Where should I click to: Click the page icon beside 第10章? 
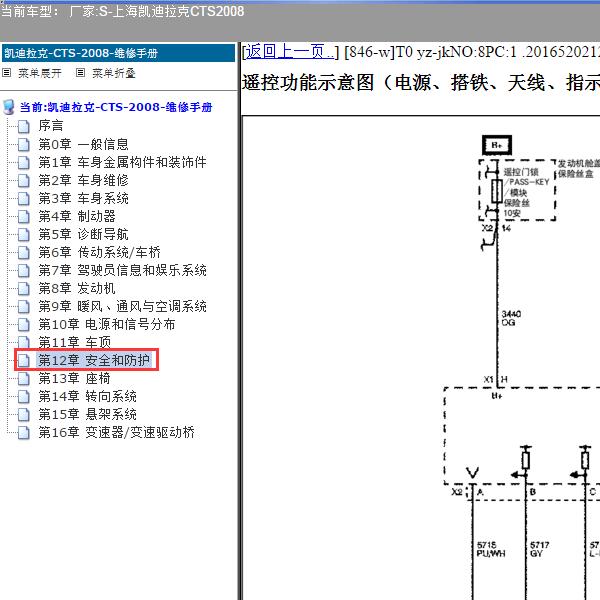click(24, 324)
